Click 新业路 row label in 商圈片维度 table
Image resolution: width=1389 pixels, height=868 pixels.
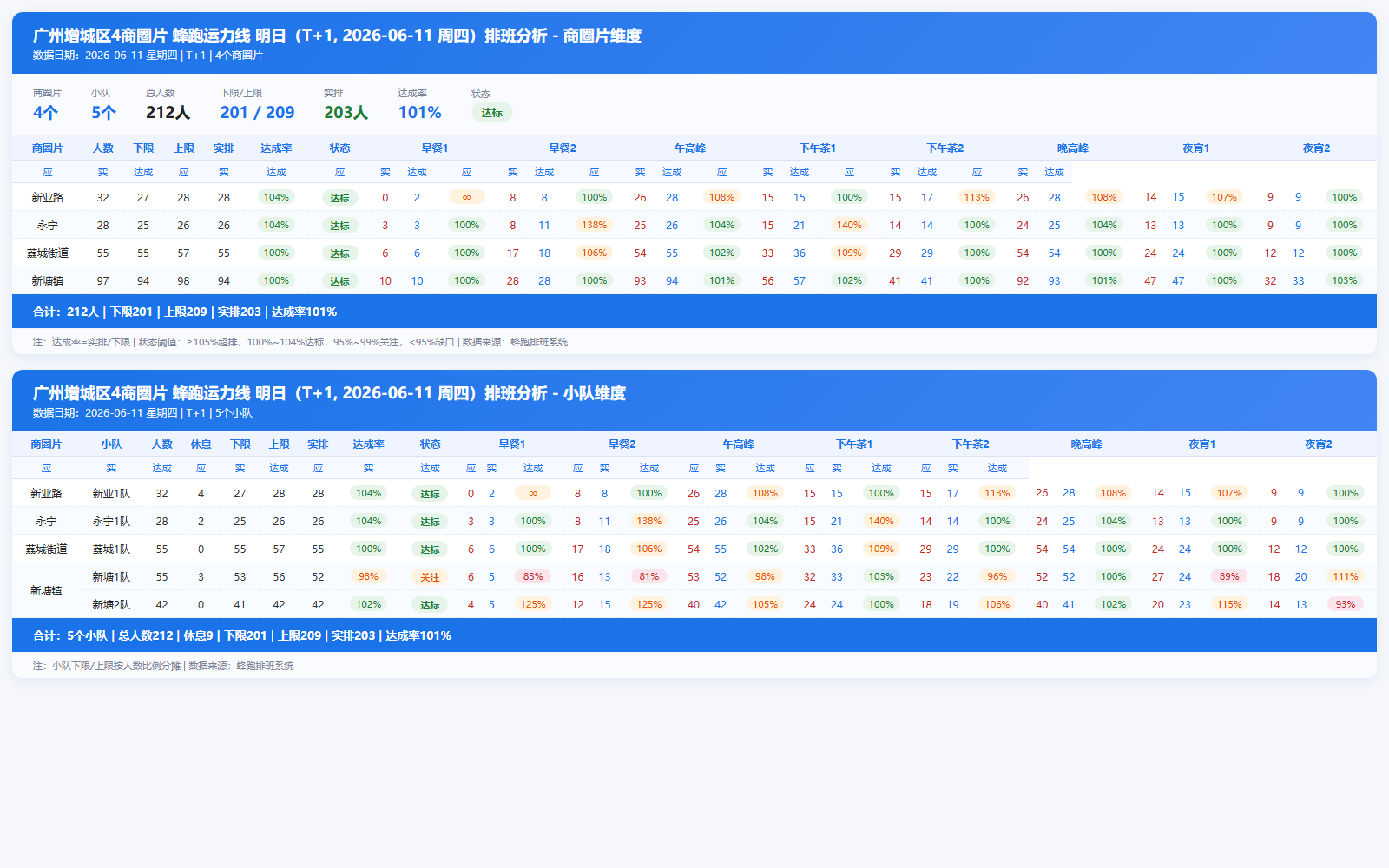[x=48, y=197]
